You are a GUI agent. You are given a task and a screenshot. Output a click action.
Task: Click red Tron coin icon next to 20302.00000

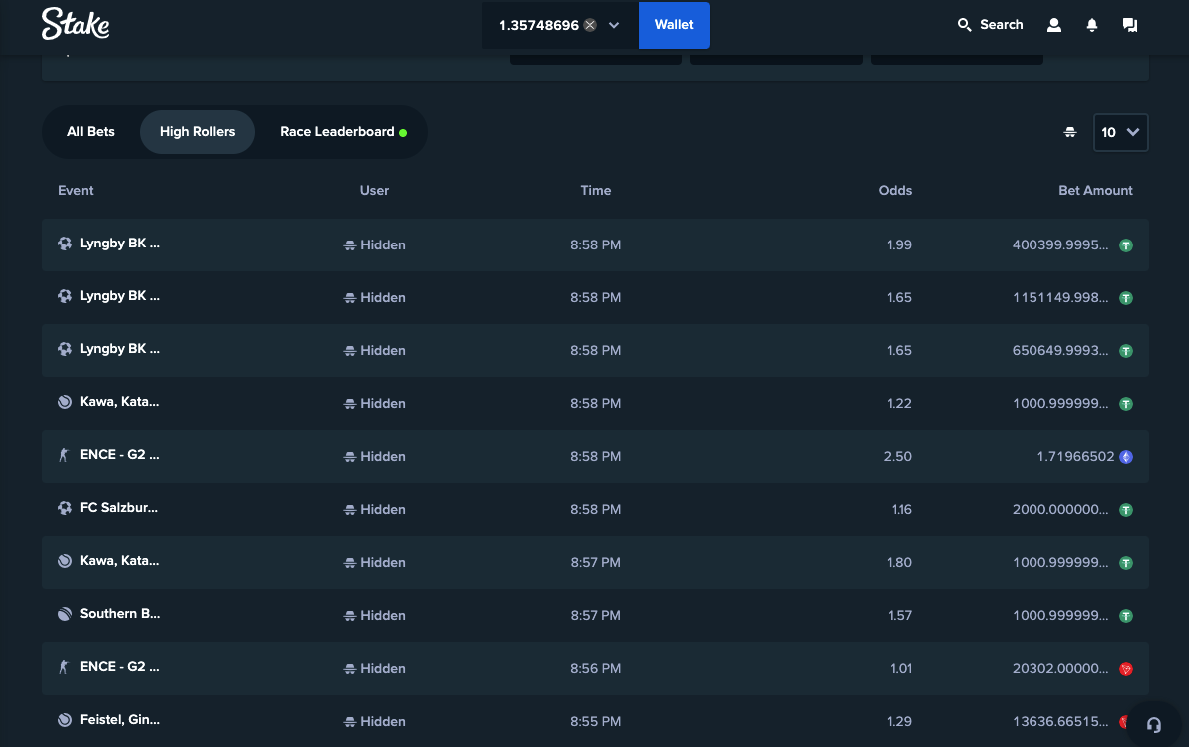click(x=1126, y=669)
